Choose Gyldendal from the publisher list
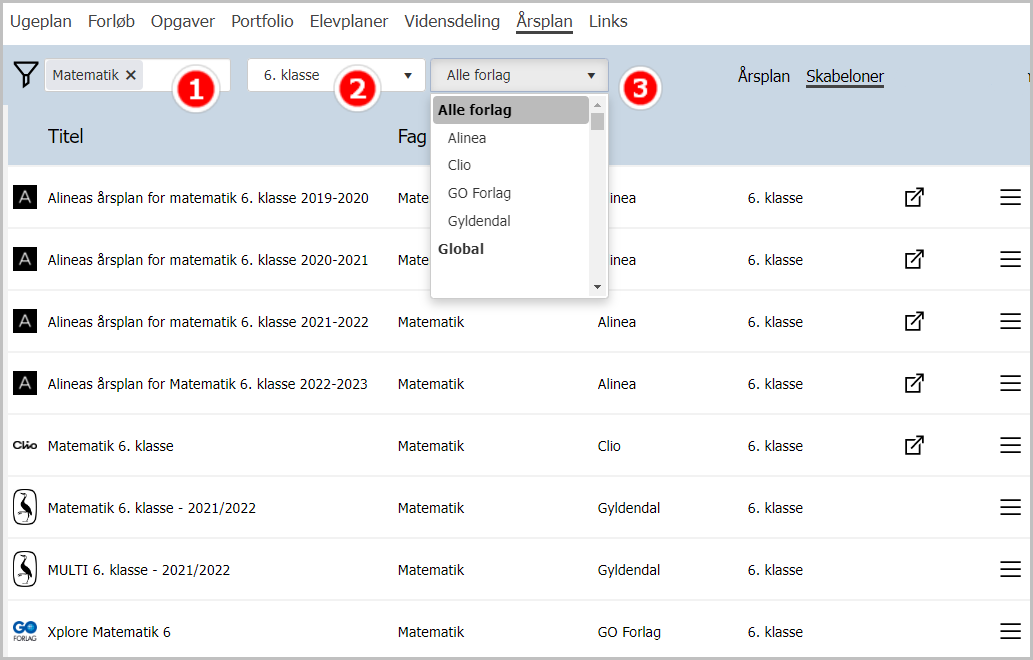Image resolution: width=1033 pixels, height=660 pixels. tap(479, 221)
